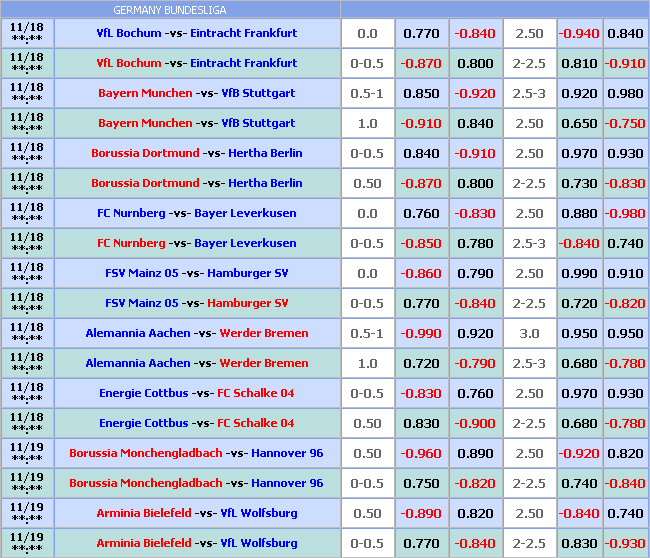Choose the -0.900 odds for FC Schalke 04
Screen dimensions: 650x558
click(475, 423)
